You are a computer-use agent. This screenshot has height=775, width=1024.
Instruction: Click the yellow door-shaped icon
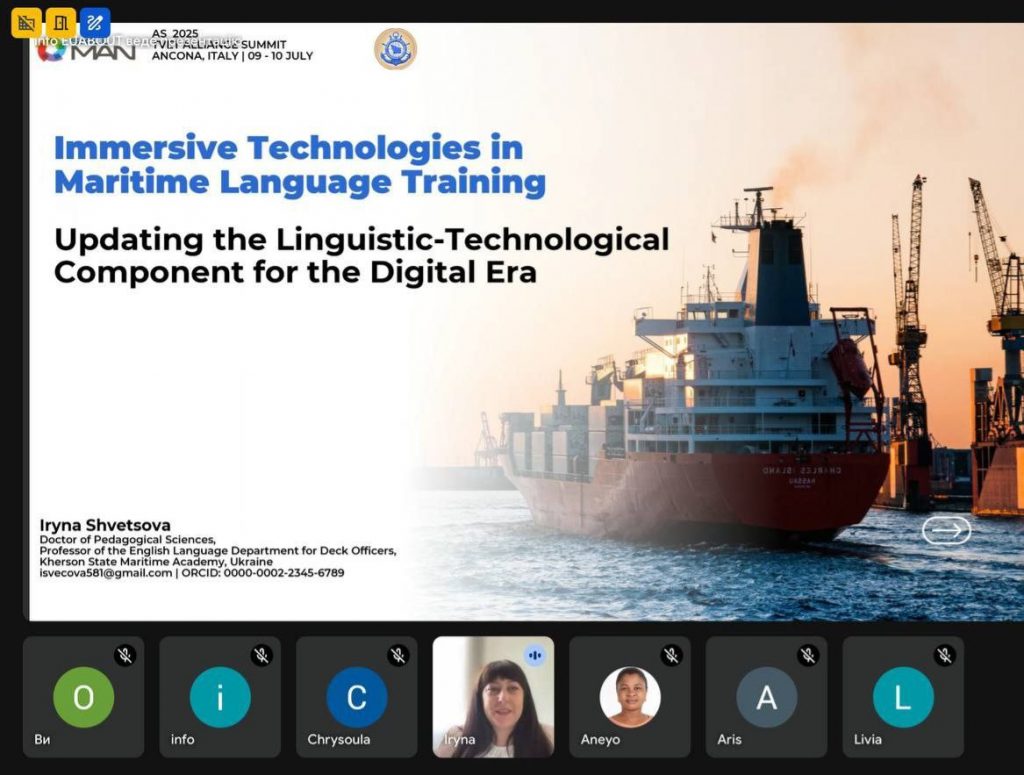click(61, 22)
